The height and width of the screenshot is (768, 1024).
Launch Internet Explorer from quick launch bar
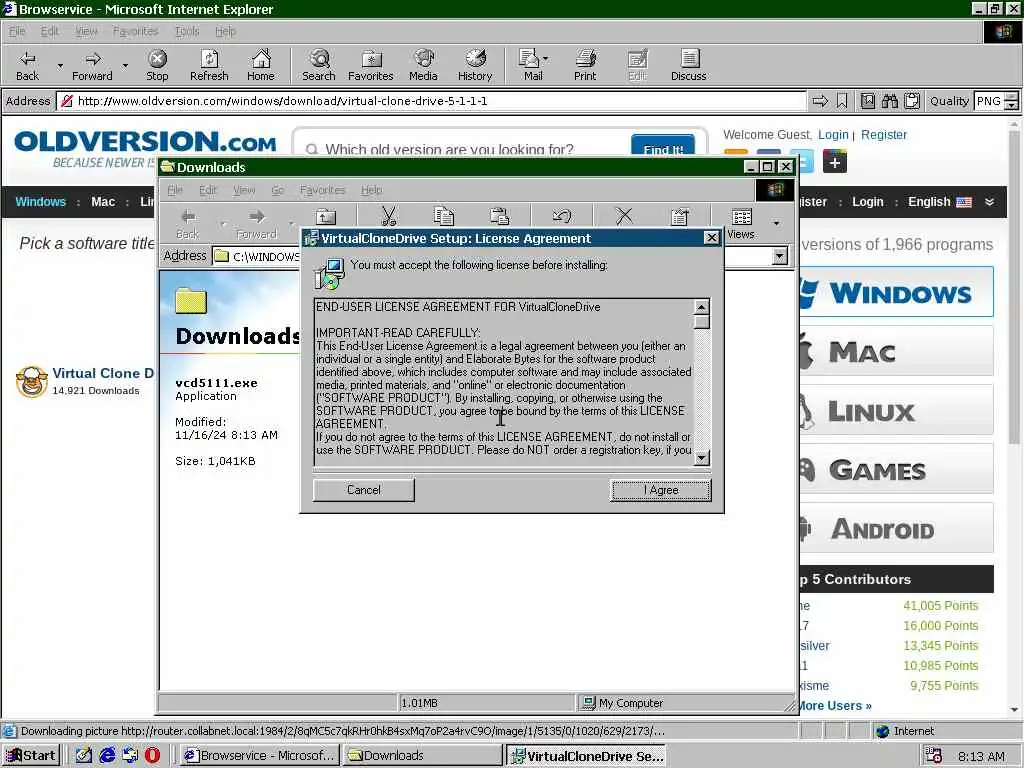point(107,756)
